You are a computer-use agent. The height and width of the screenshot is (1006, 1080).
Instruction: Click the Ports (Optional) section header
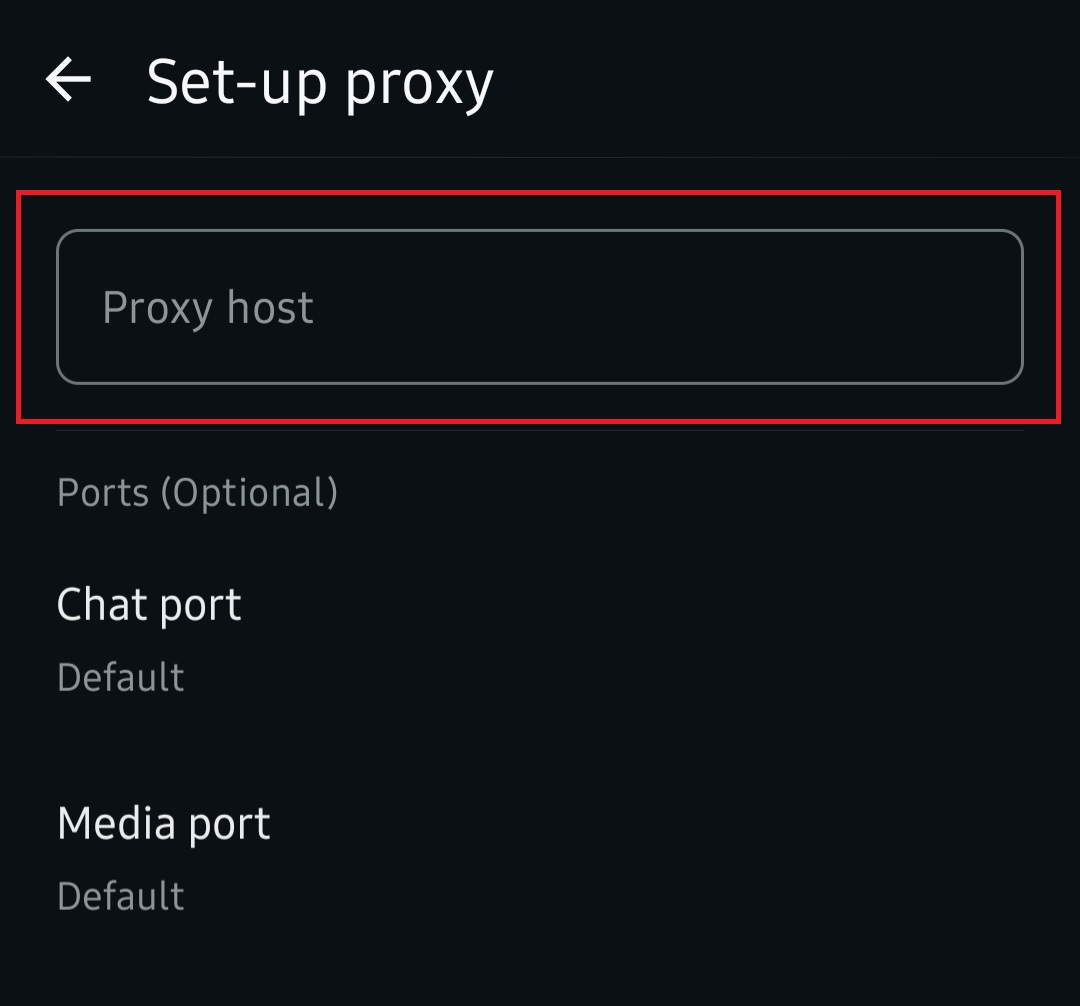click(x=197, y=492)
